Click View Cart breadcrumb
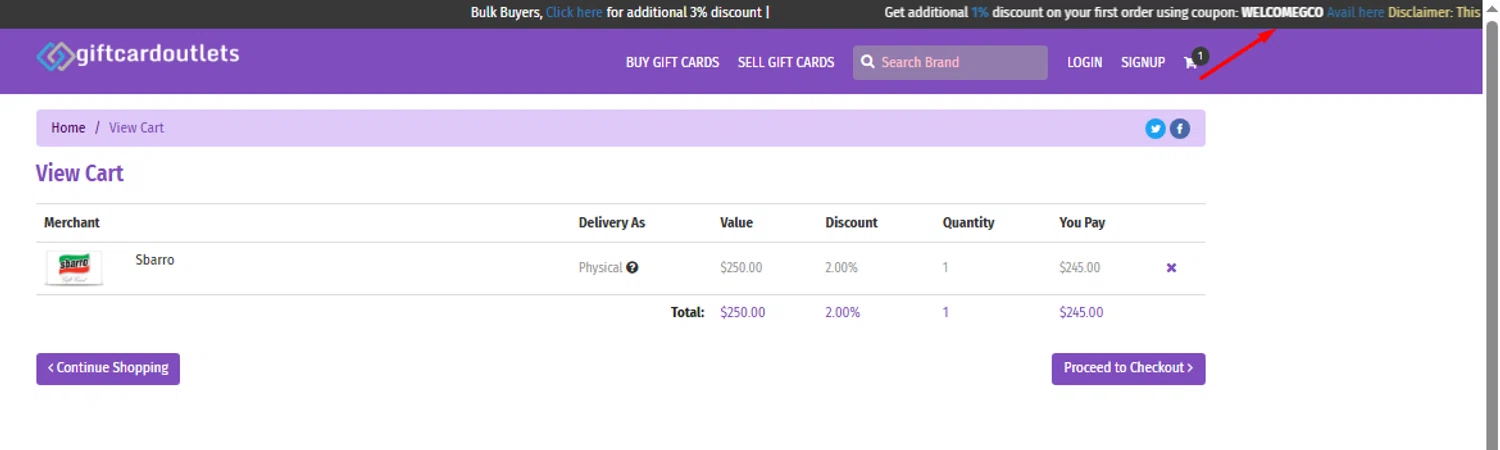 136,128
